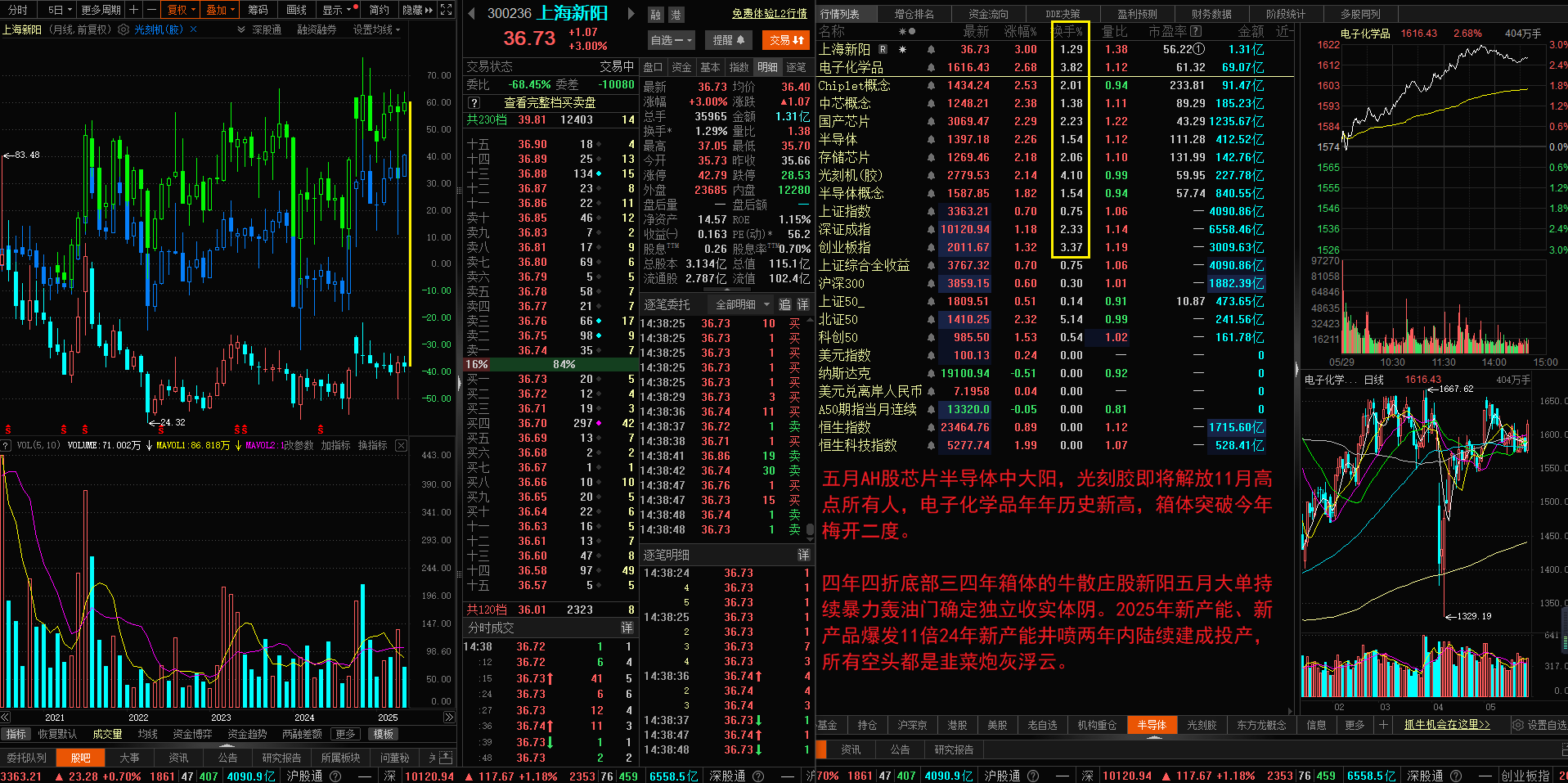Open the 增仓排名 tab

914,14
